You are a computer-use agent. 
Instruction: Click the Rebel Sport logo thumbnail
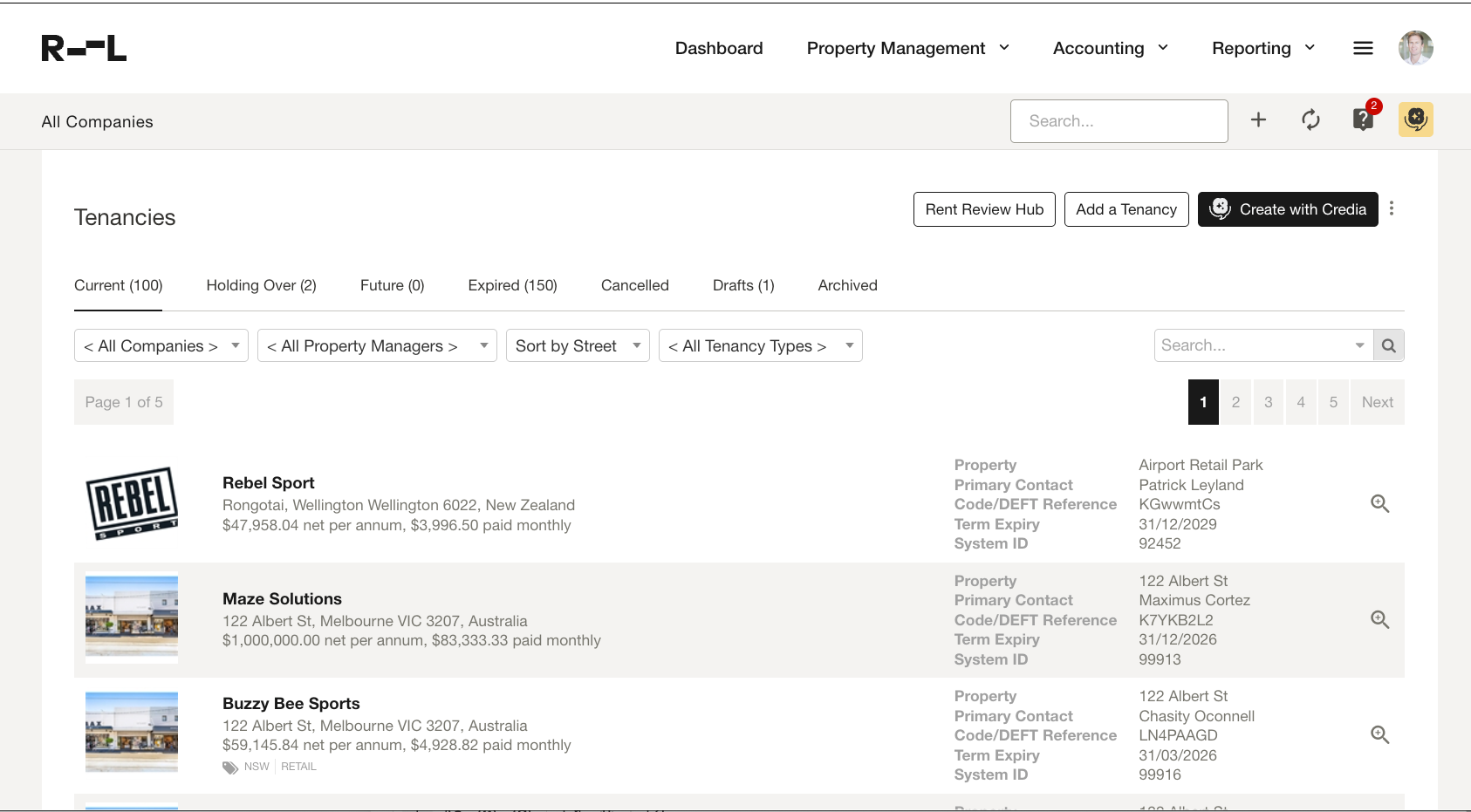(132, 504)
